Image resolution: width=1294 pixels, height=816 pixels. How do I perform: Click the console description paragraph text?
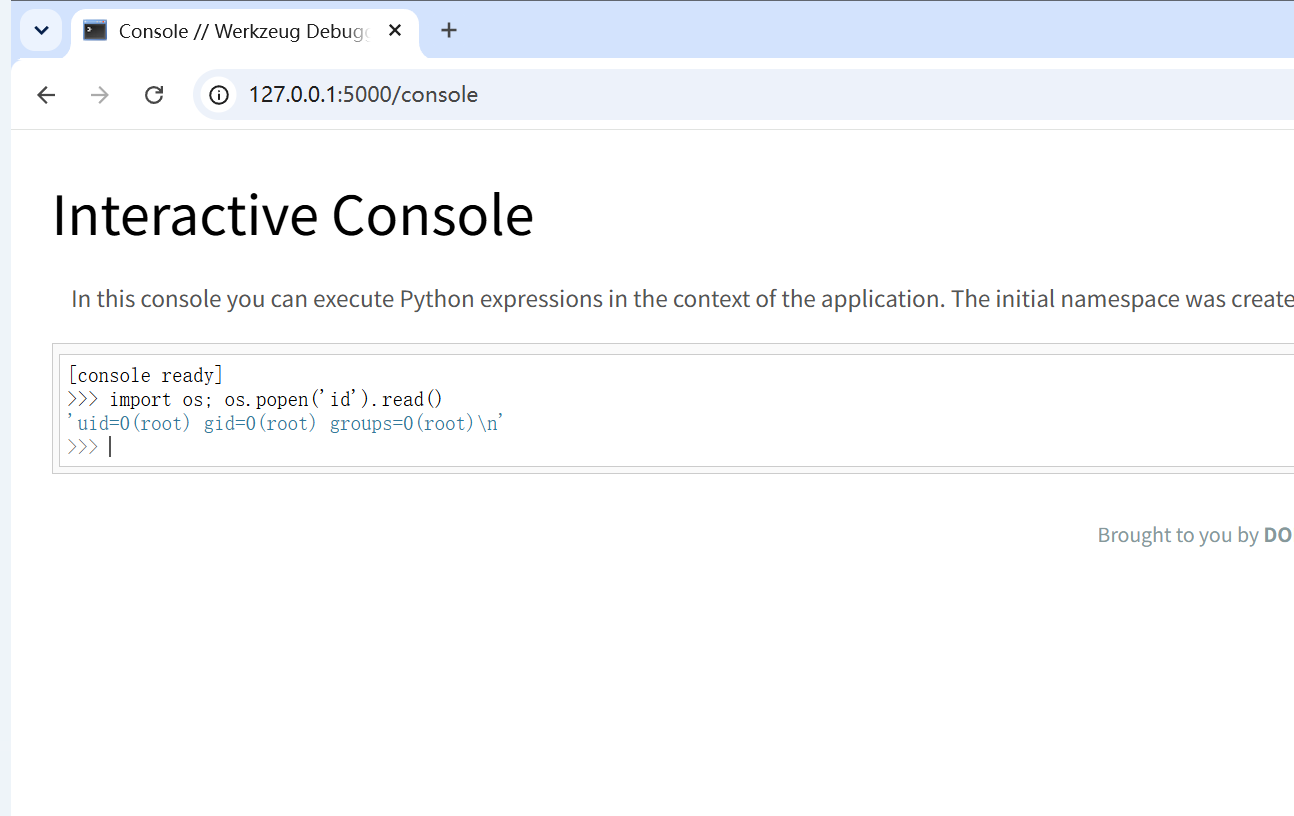click(x=682, y=299)
